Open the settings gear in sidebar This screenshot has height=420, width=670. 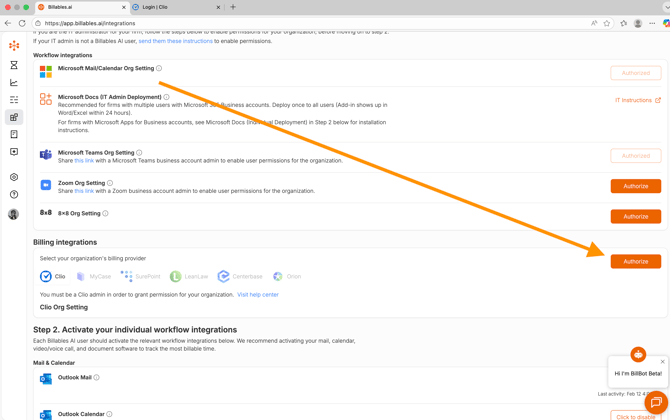click(14, 177)
